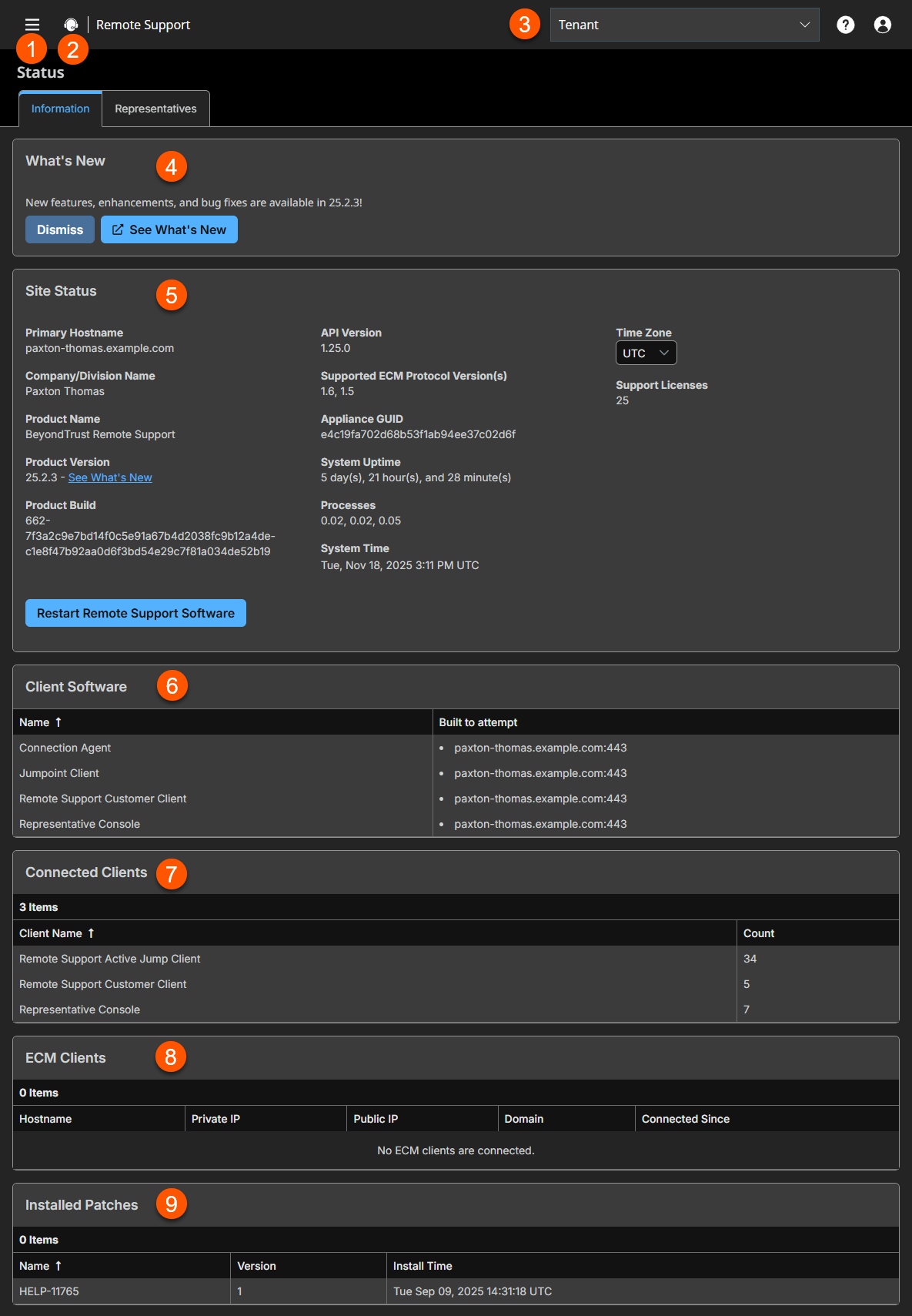The image size is (912, 1316).
Task: Click the count 34 for Active Jump Client
Action: click(x=750, y=959)
